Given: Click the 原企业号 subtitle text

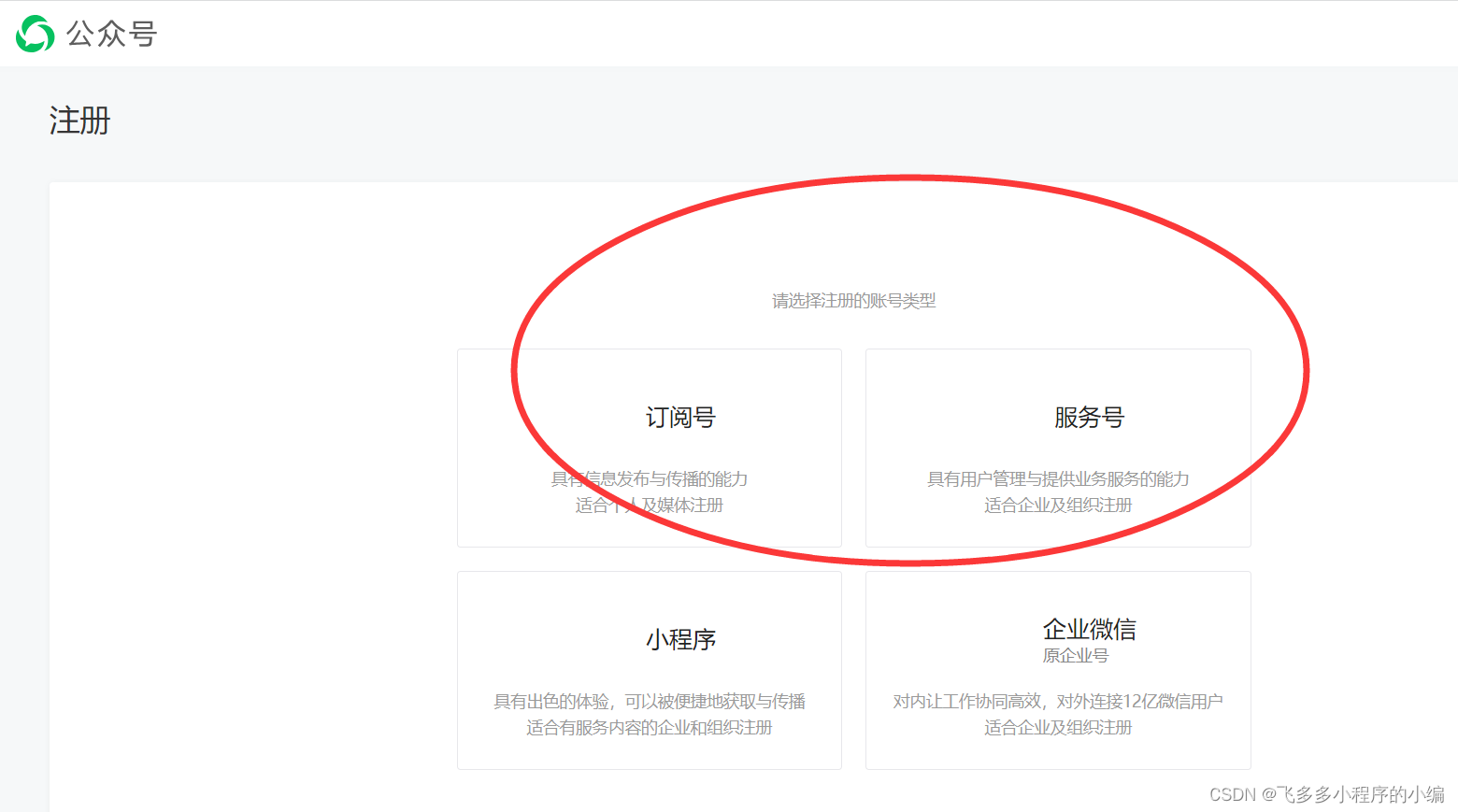Looking at the screenshot, I should coord(1076,656).
